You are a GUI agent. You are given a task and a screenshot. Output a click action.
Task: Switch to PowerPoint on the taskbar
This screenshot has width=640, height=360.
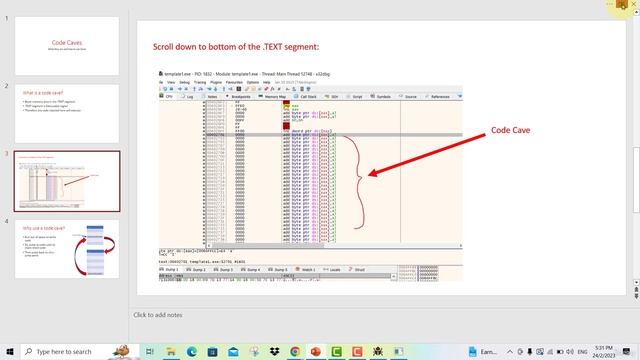(x=316, y=351)
